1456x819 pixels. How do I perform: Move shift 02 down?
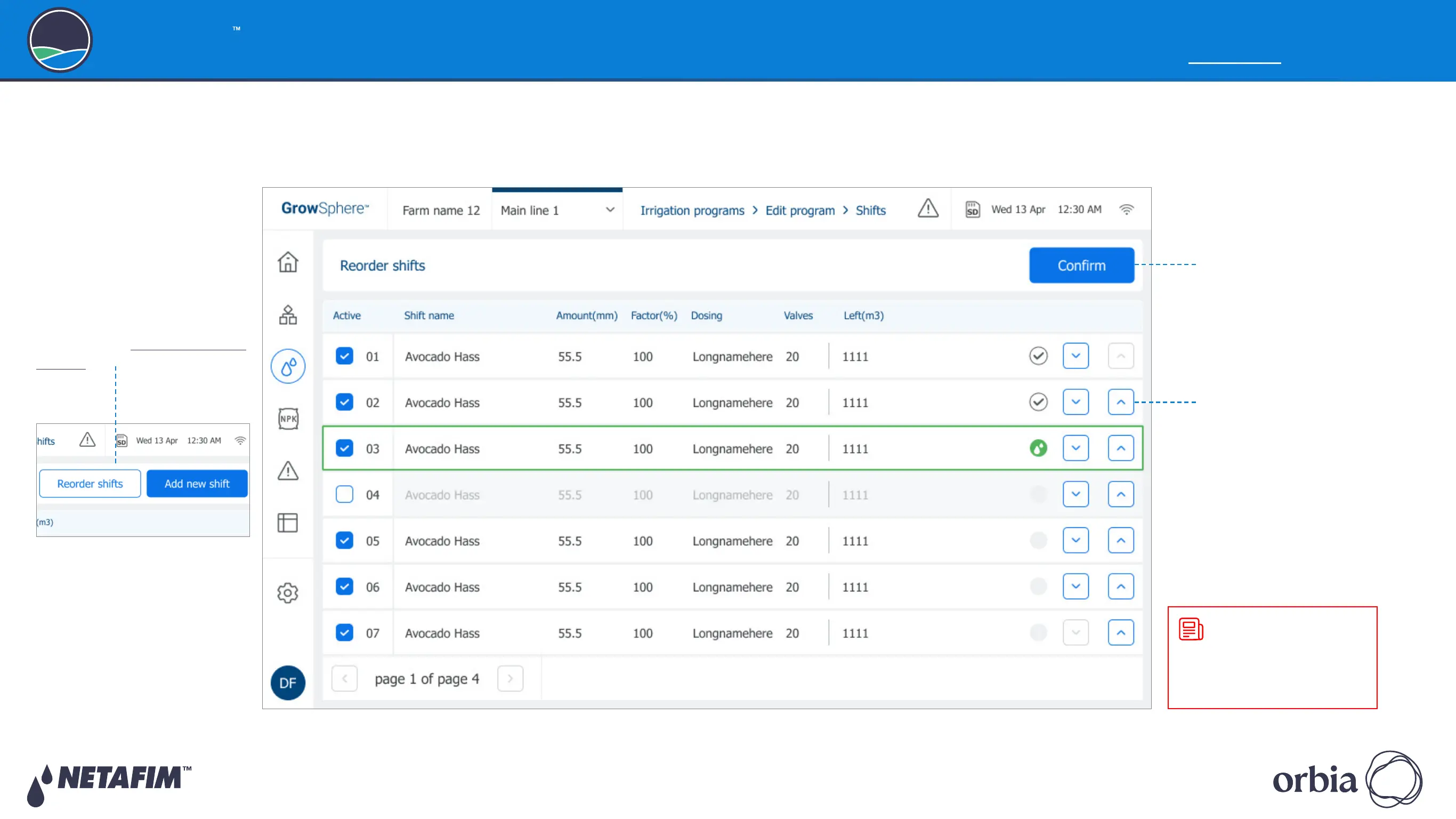click(x=1075, y=402)
